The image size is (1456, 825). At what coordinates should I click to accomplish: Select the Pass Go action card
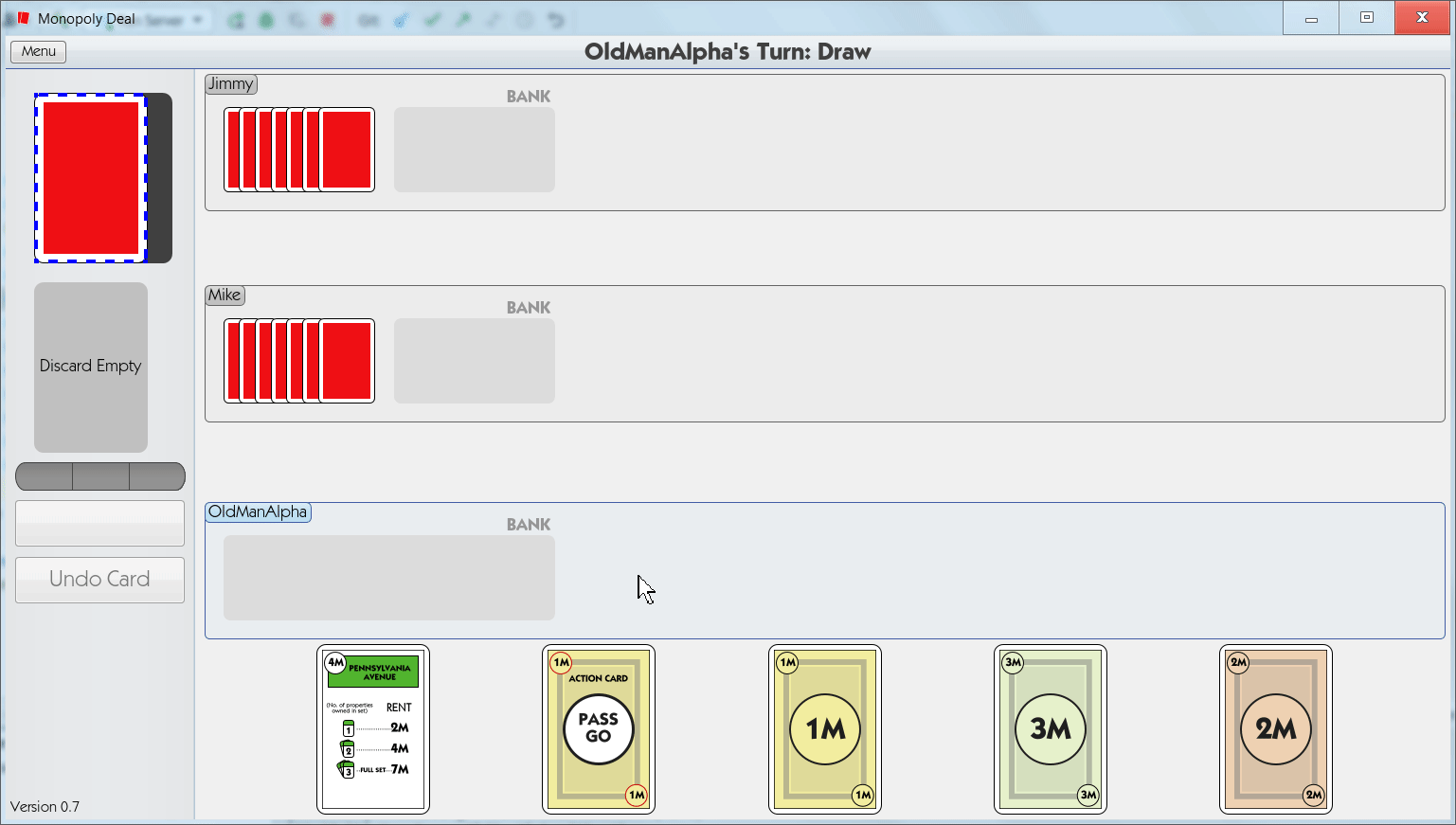(599, 729)
